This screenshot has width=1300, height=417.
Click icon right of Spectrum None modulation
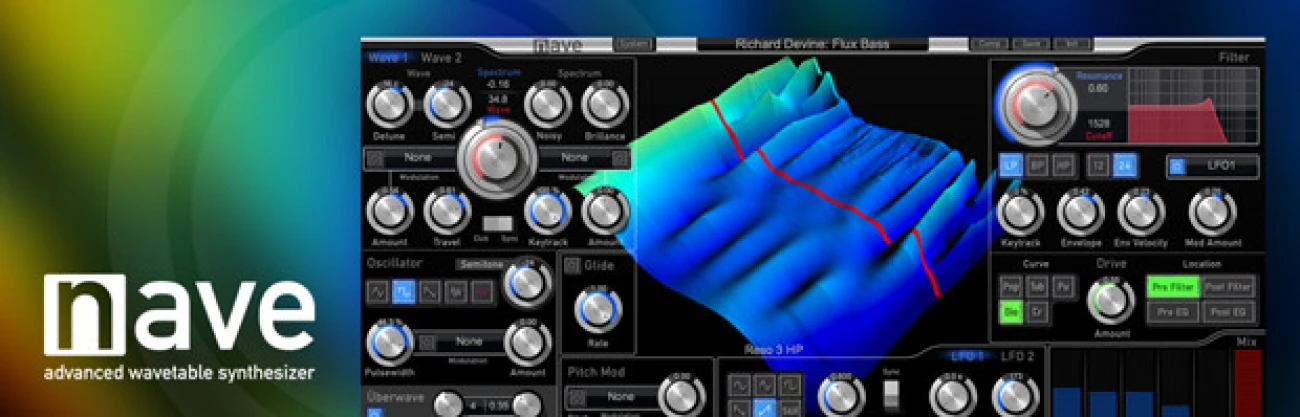coord(621,158)
